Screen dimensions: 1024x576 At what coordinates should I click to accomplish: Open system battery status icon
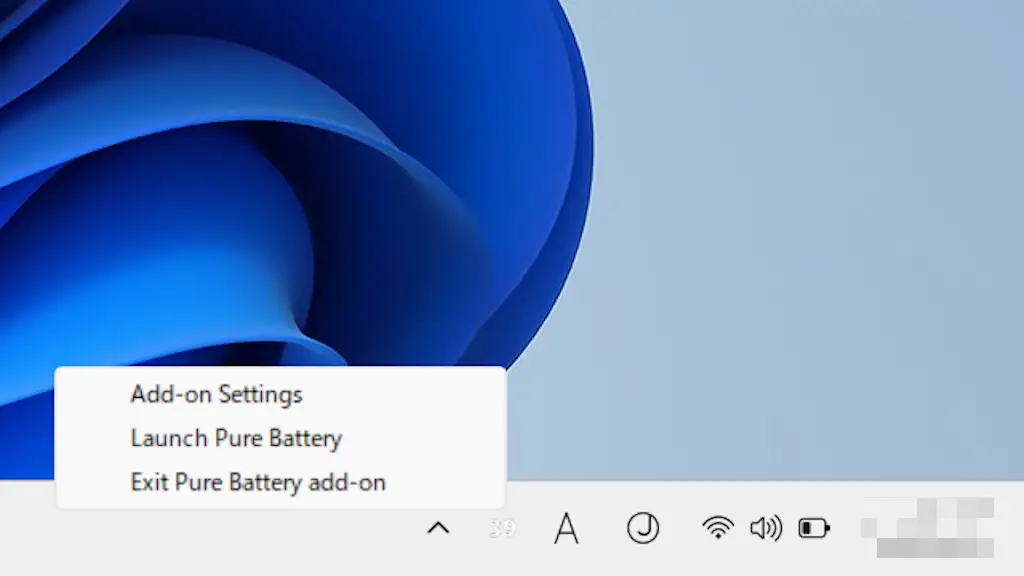(814, 528)
